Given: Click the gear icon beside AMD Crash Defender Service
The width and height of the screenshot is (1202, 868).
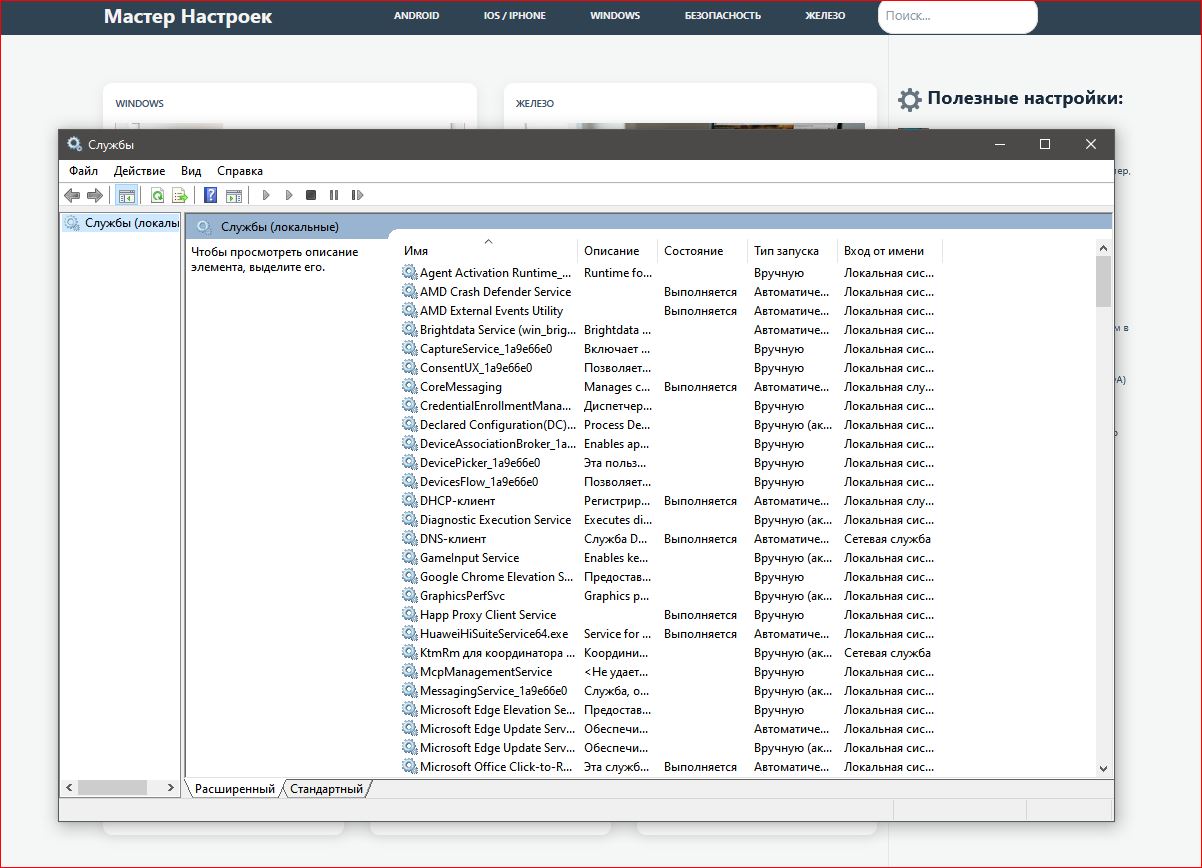Looking at the screenshot, I should coord(410,292).
